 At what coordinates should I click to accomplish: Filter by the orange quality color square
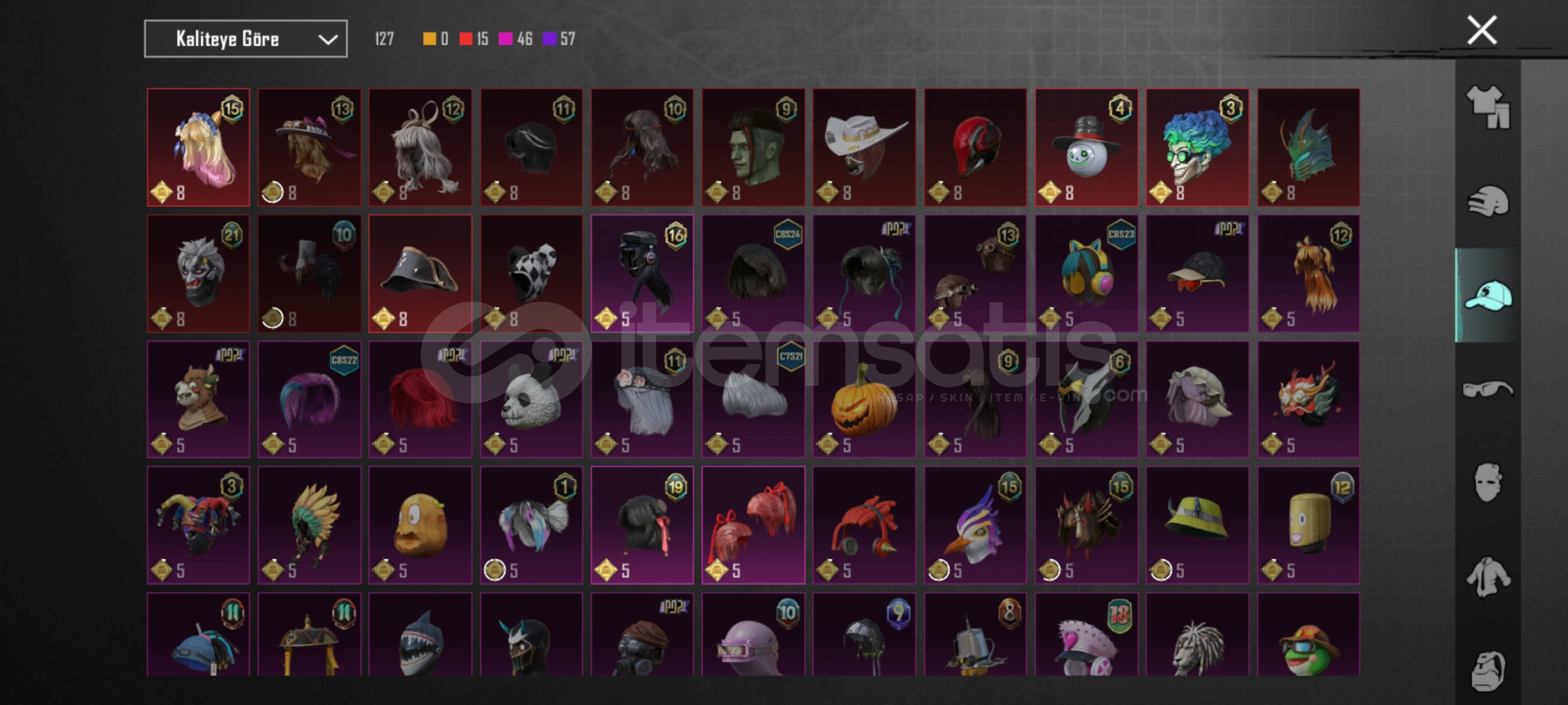pos(429,39)
